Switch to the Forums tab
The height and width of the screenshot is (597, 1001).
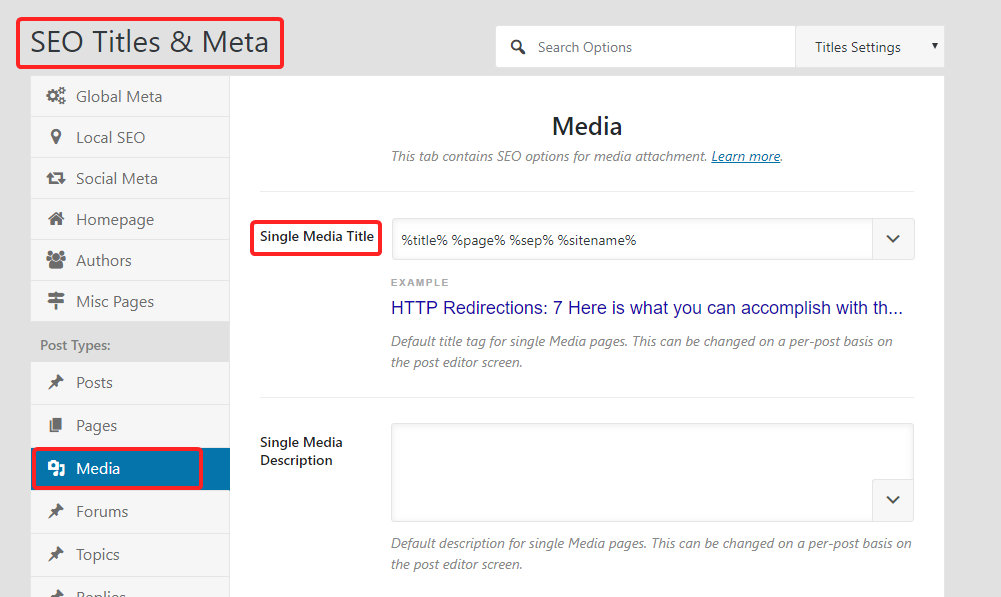[102, 512]
